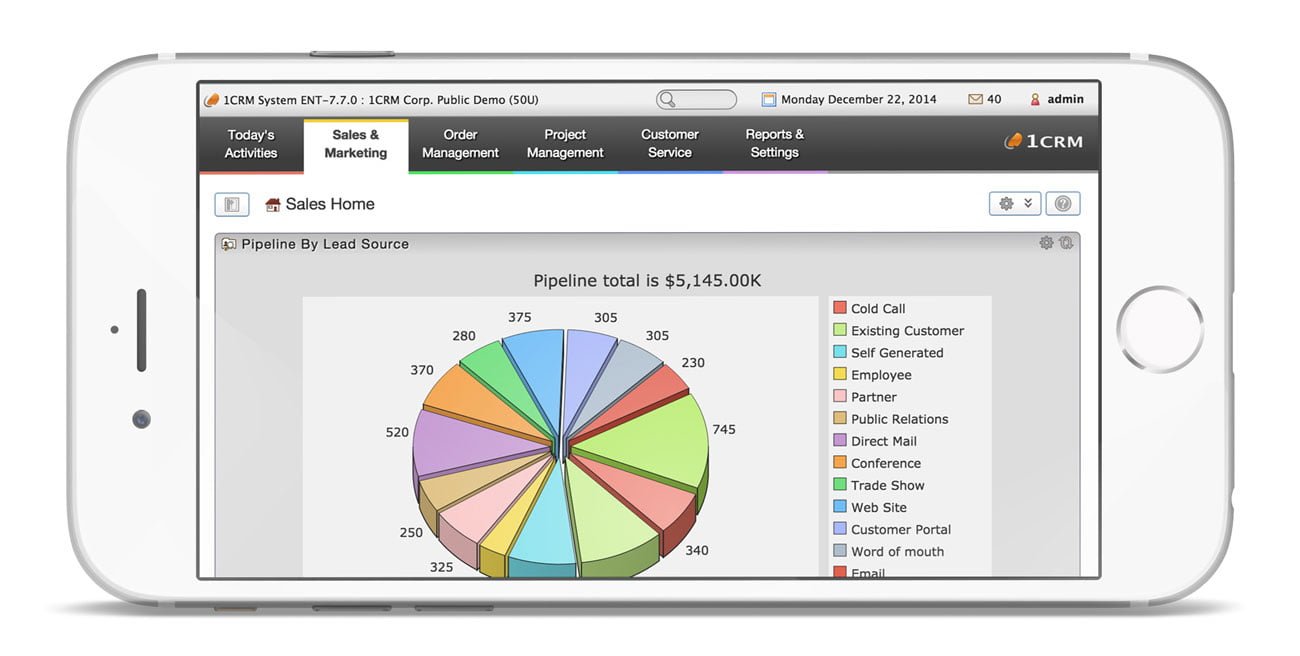Click the Trade Show legend label
Viewport: 1300px width, 656px height.
888,485
